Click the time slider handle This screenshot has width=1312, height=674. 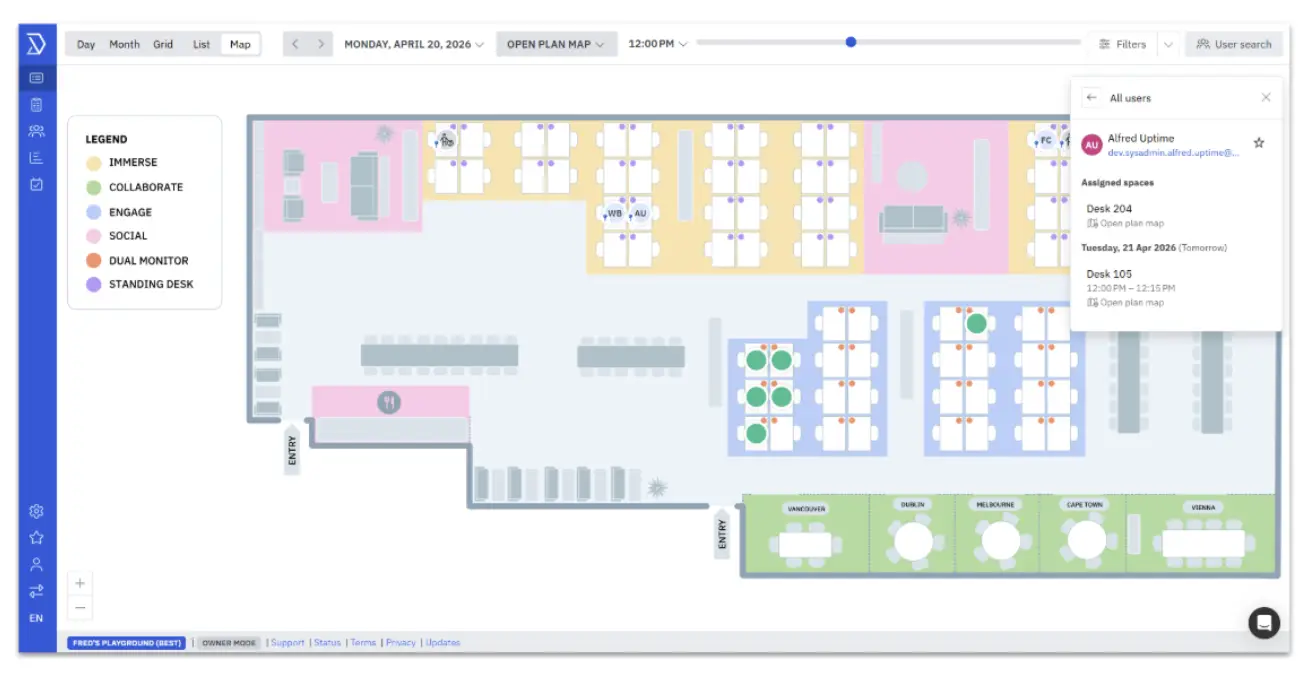click(851, 42)
